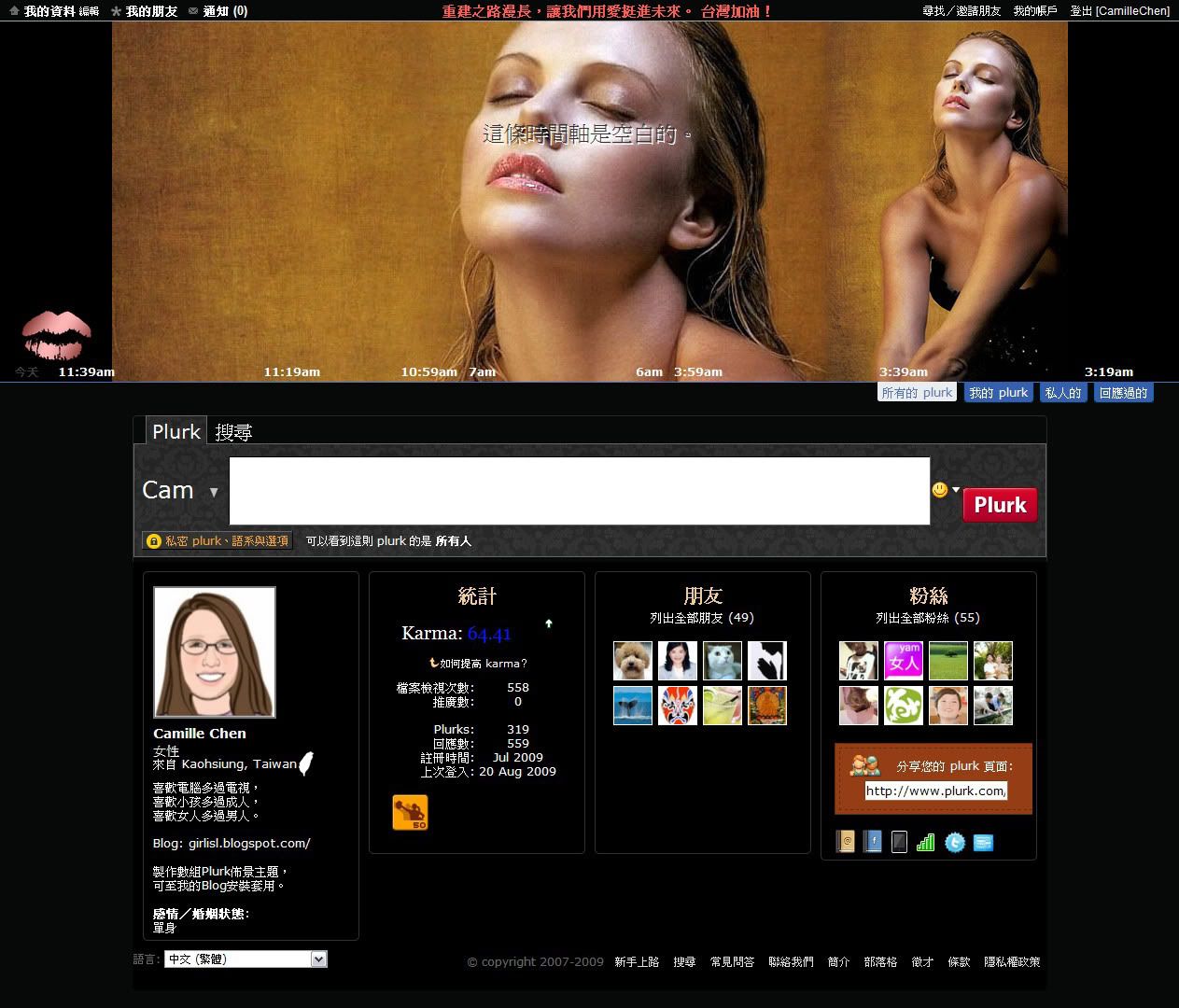Toggle the 回應過的 filter

(1123, 393)
